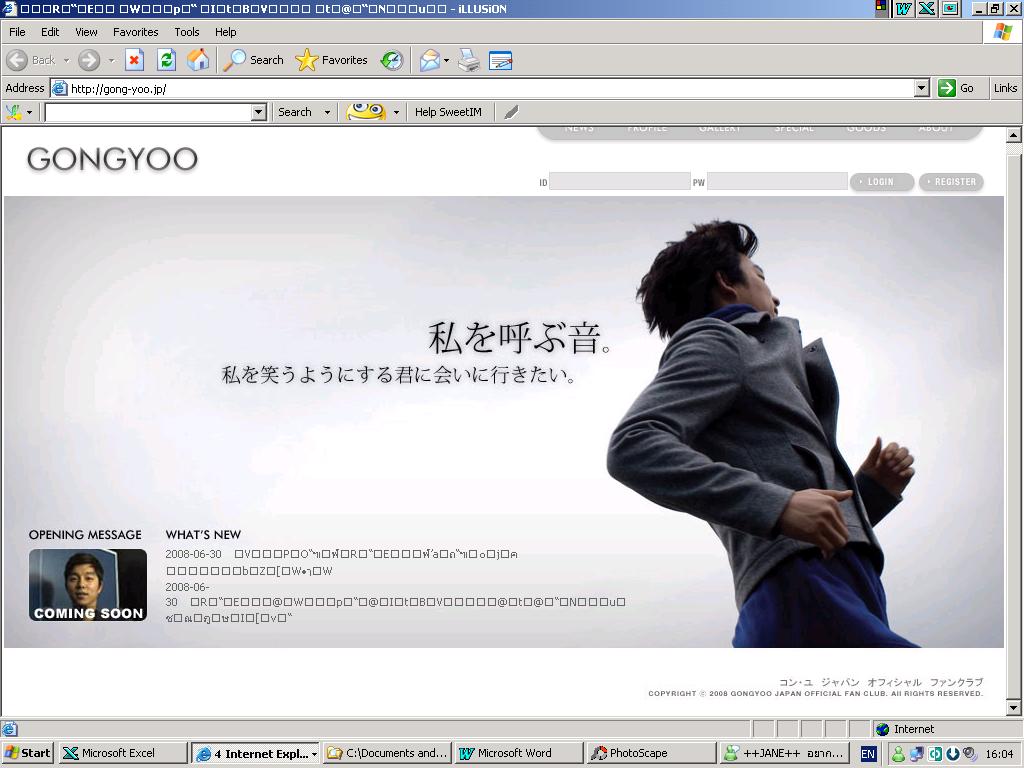This screenshot has width=1024, height=768.
Task: Switch to Microsoft Word in taskbar
Action: pyautogui.click(x=519, y=753)
